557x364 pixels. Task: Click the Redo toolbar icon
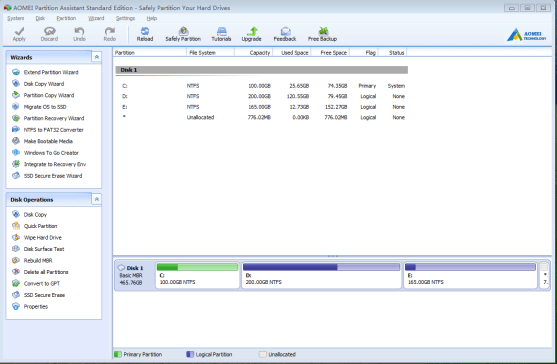tap(109, 34)
